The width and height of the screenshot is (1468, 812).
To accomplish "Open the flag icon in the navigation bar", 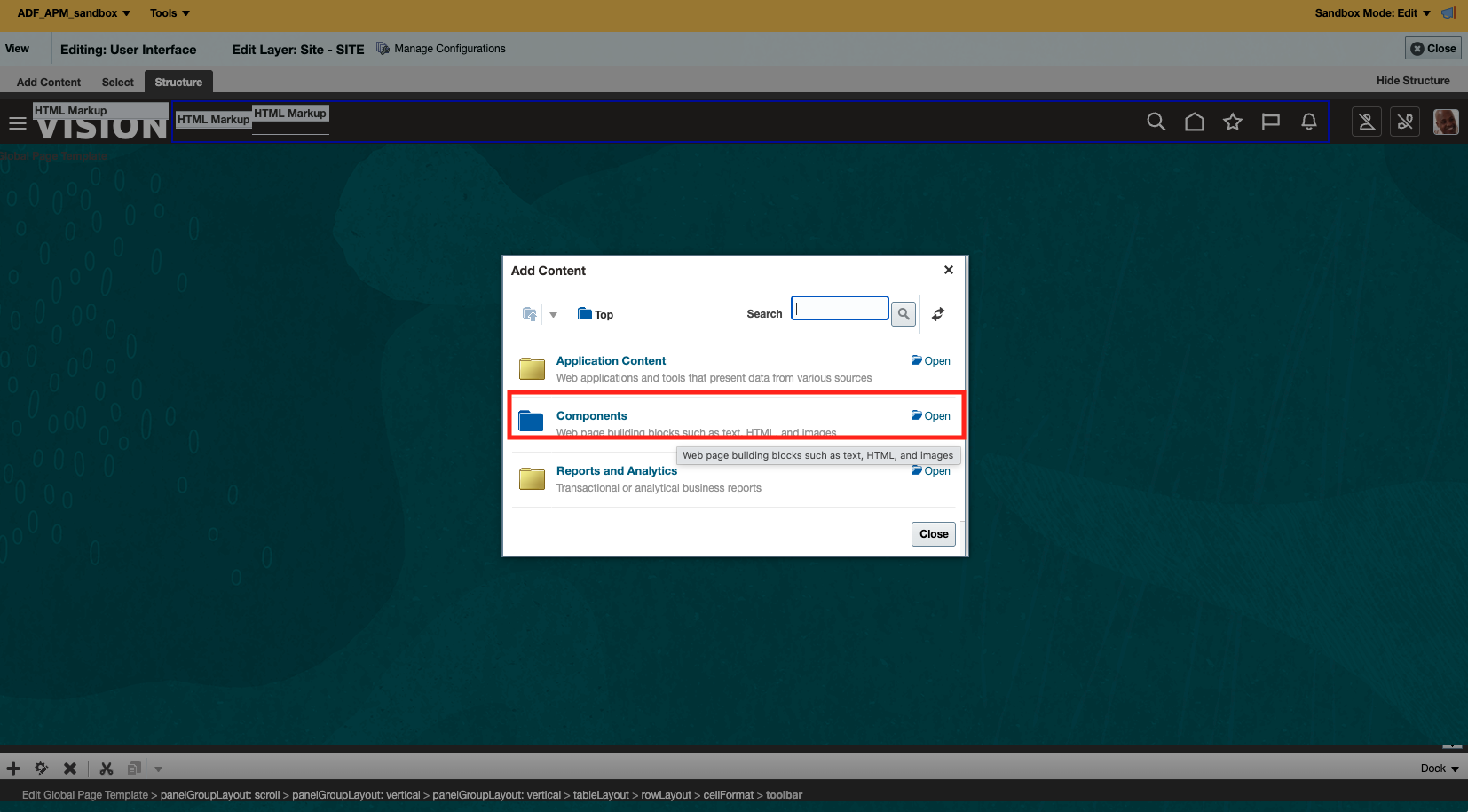I will pyautogui.click(x=1271, y=122).
